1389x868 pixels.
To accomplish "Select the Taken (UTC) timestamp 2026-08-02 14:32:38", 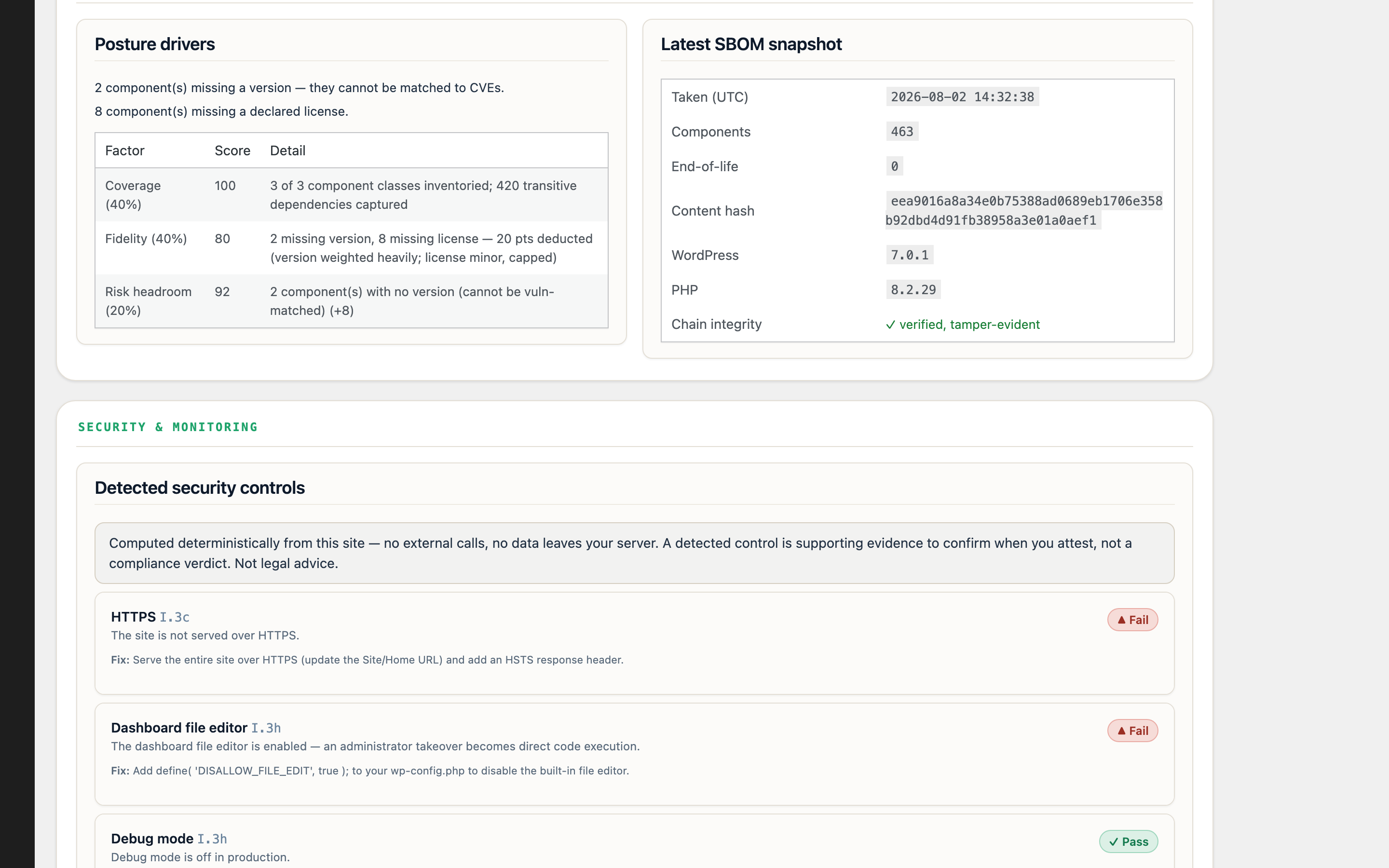I will point(962,97).
